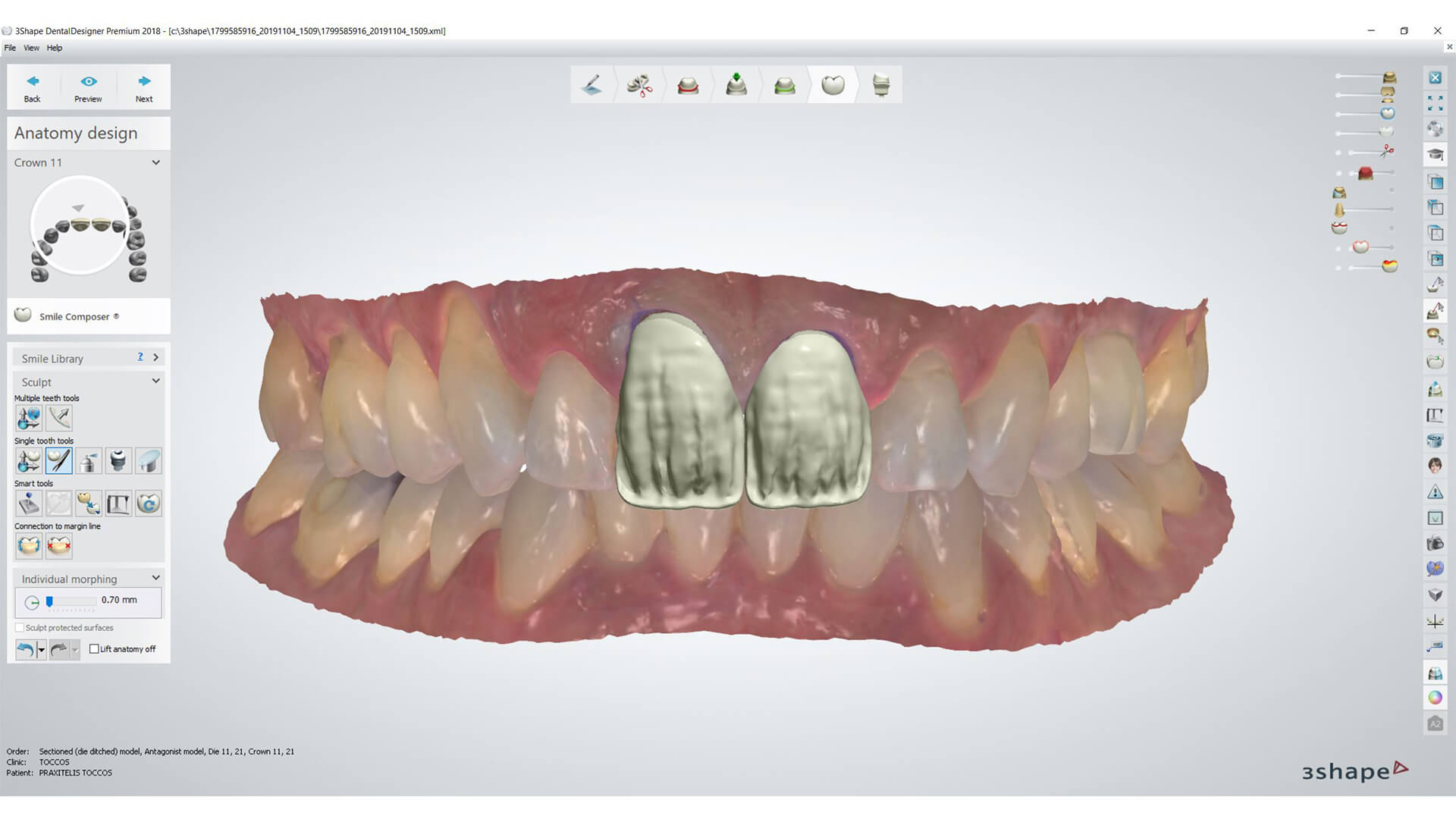
Task: Adjust the crown anatomy visibility slider
Action: click(1367, 114)
